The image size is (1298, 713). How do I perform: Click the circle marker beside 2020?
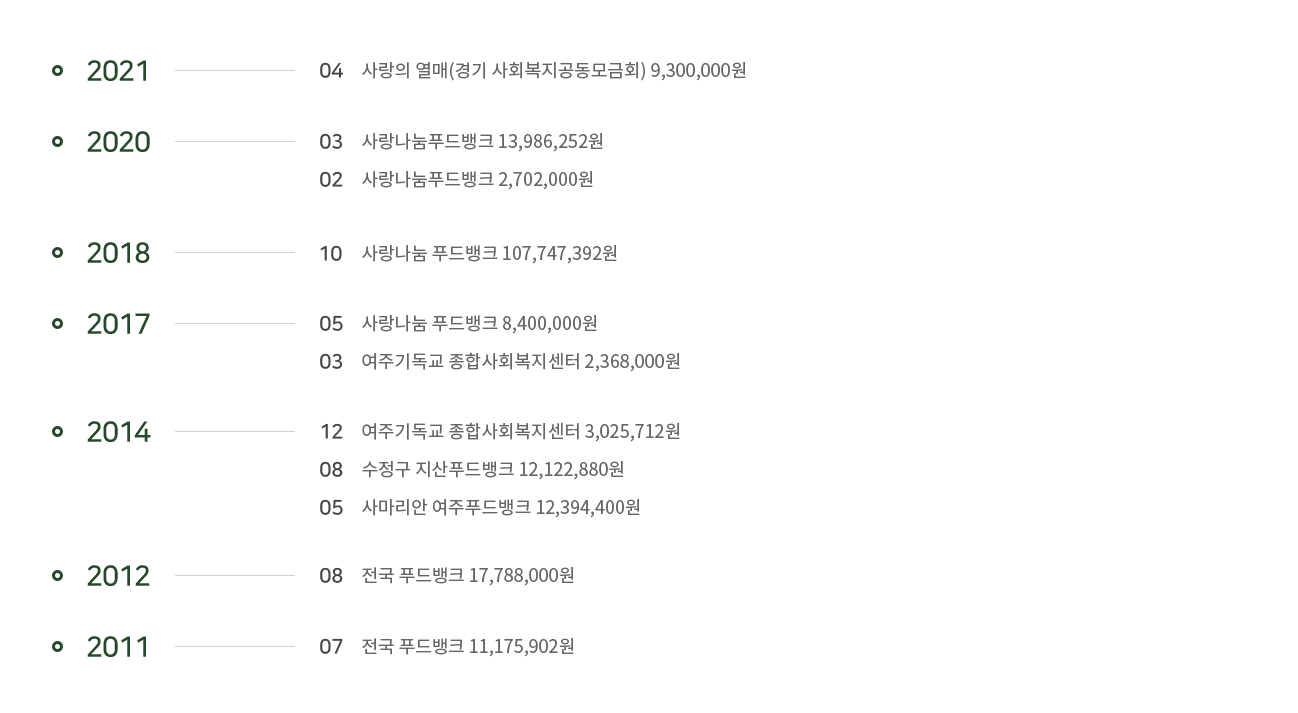tap(57, 142)
